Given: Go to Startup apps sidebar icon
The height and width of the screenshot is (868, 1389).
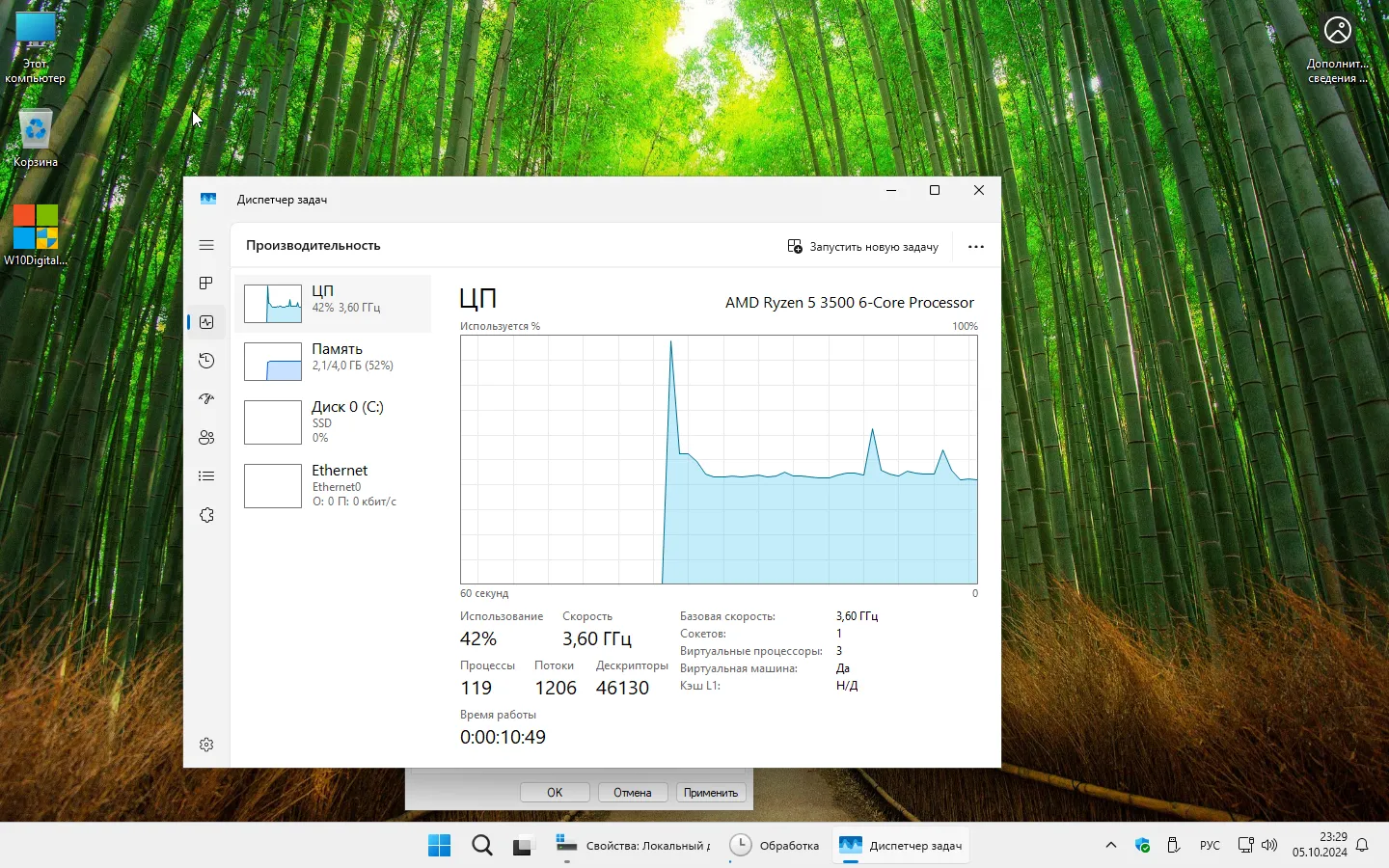Looking at the screenshot, I should pos(206,399).
